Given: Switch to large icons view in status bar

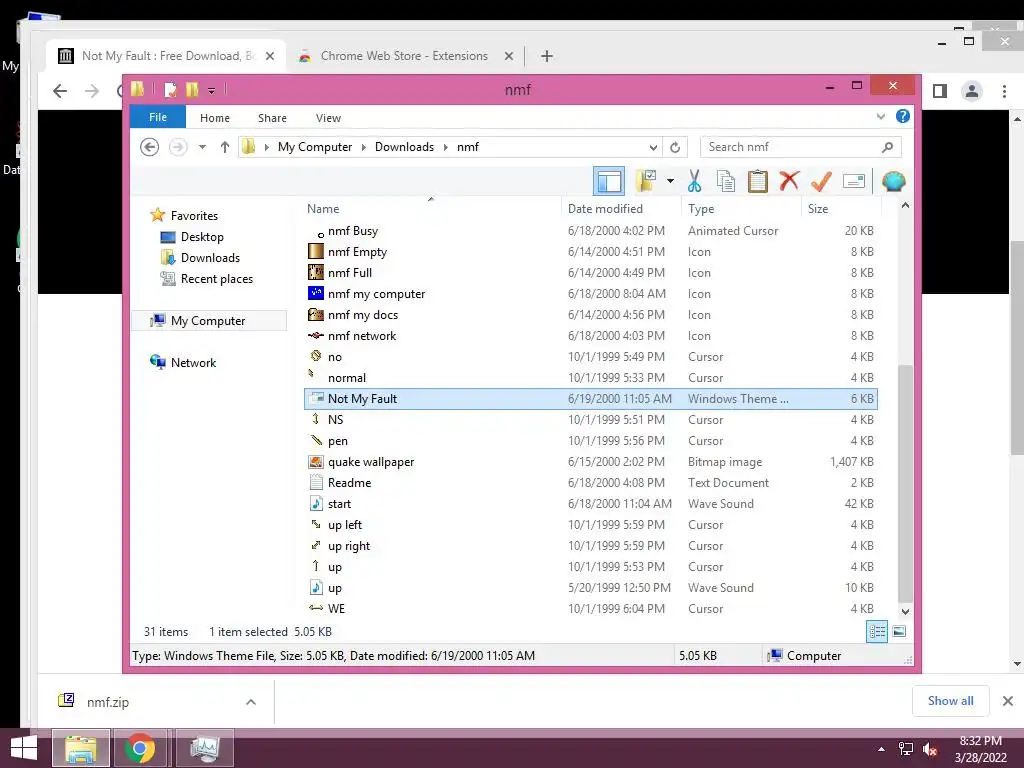Looking at the screenshot, I should coord(899,631).
